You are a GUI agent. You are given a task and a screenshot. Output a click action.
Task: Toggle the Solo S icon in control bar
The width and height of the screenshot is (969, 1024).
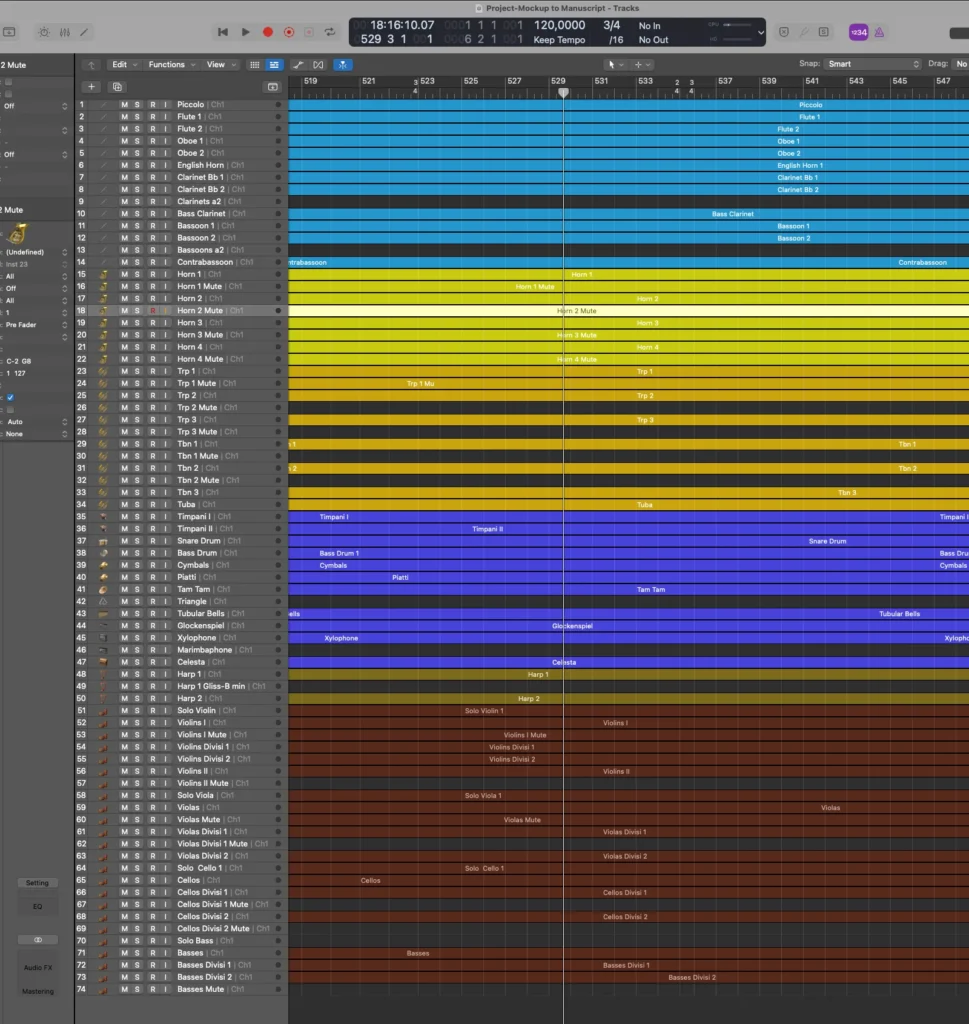click(823, 32)
